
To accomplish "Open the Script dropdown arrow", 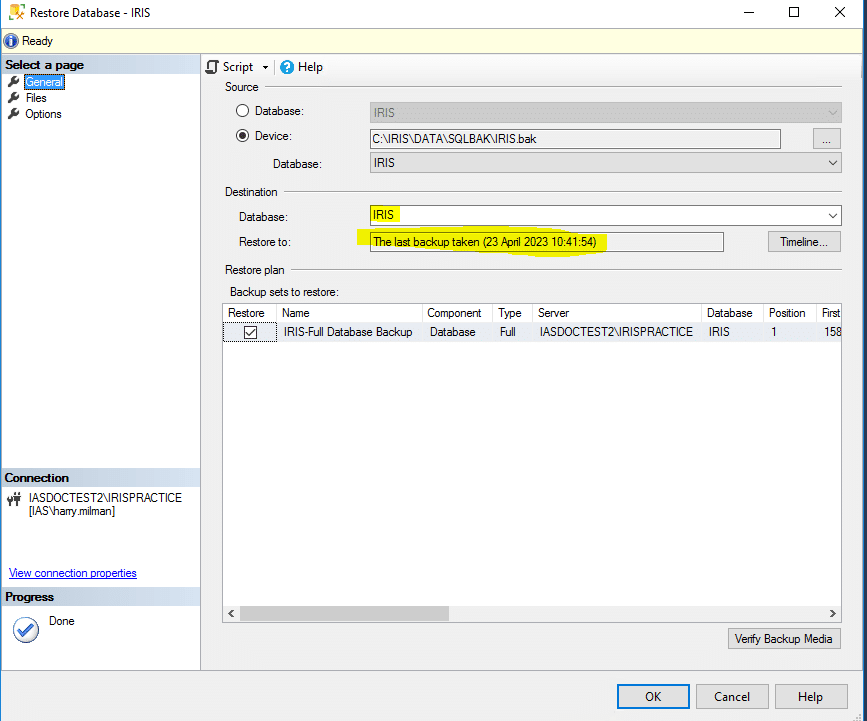I will (x=265, y=67).
